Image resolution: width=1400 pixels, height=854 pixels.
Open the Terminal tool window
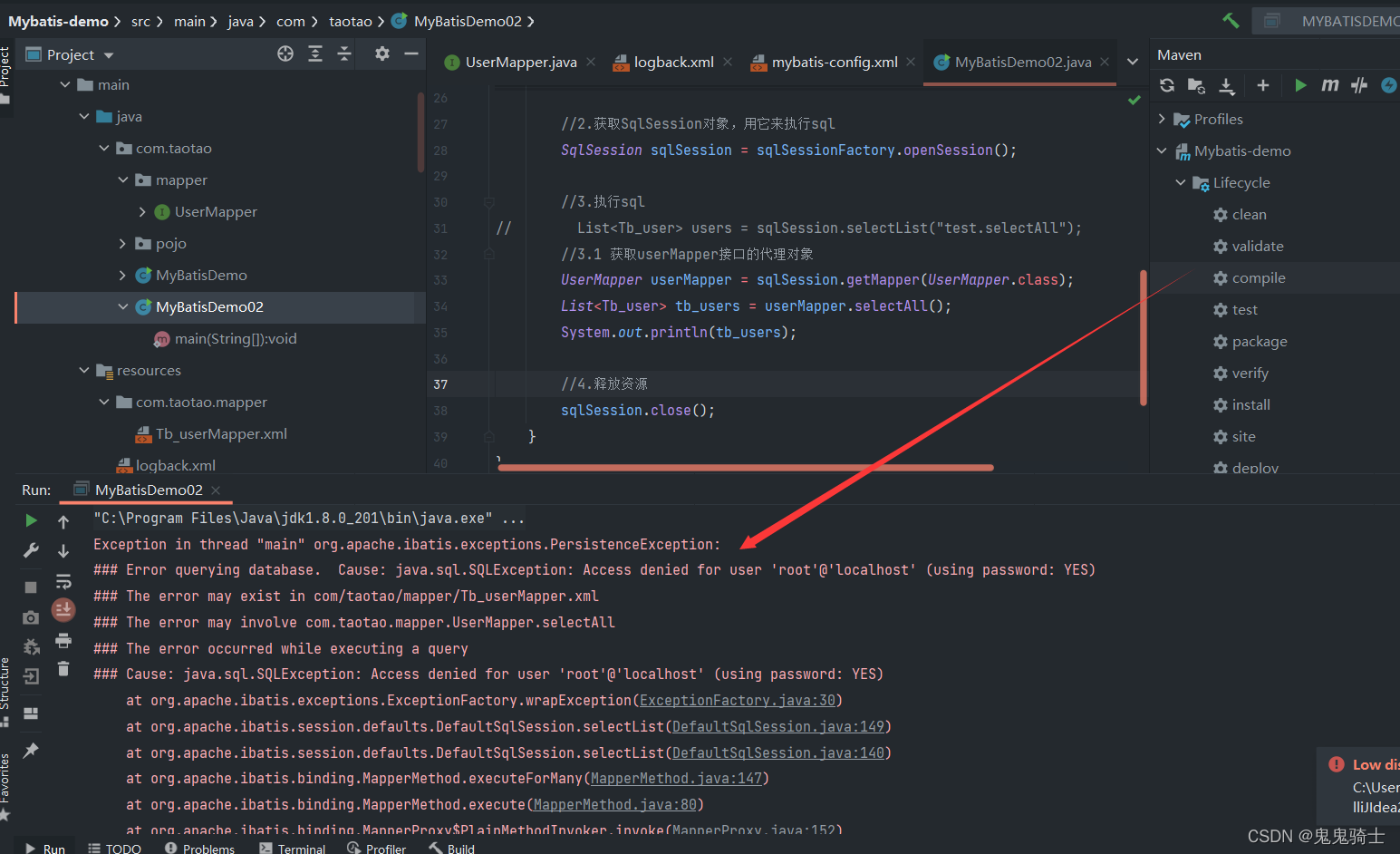pyautogui.click(x=292, y=849)
